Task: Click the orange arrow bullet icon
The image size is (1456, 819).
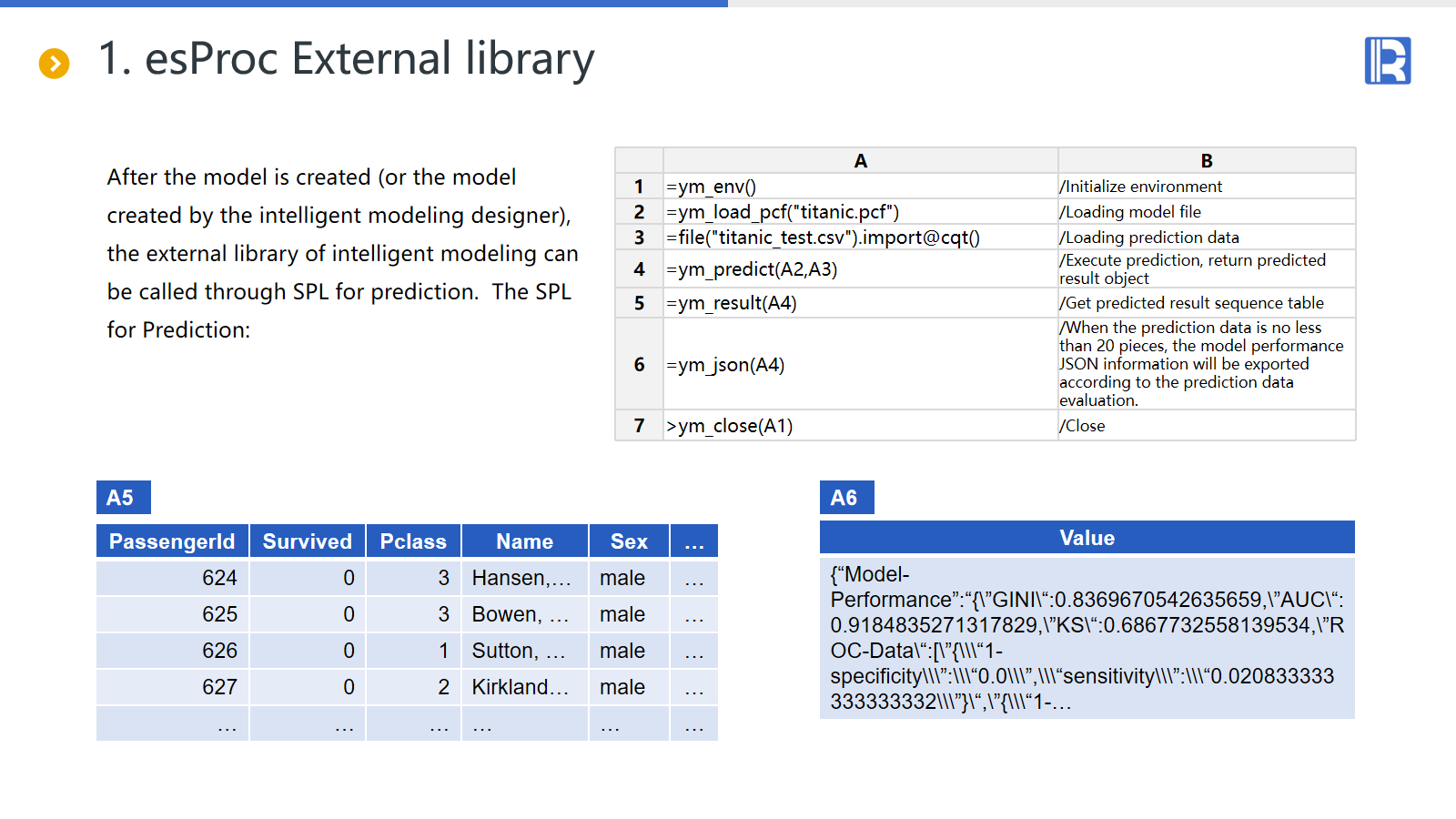Action: point(55,63)
